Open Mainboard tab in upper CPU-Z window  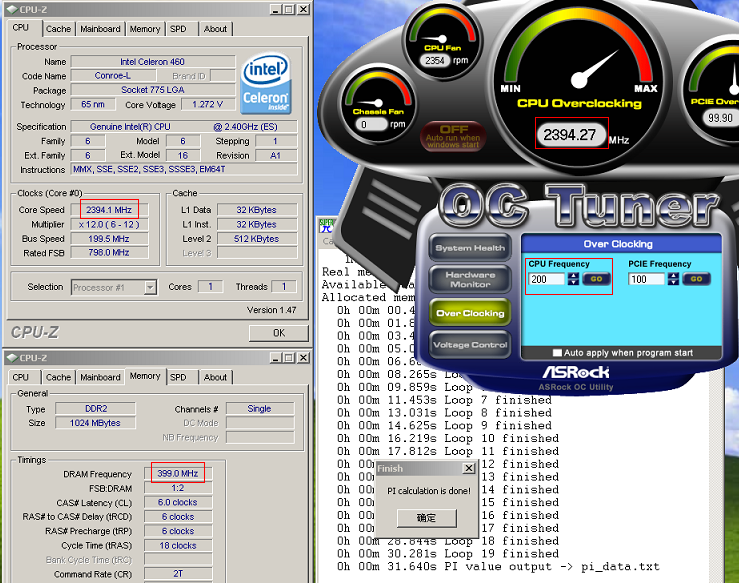pos(100,29)
